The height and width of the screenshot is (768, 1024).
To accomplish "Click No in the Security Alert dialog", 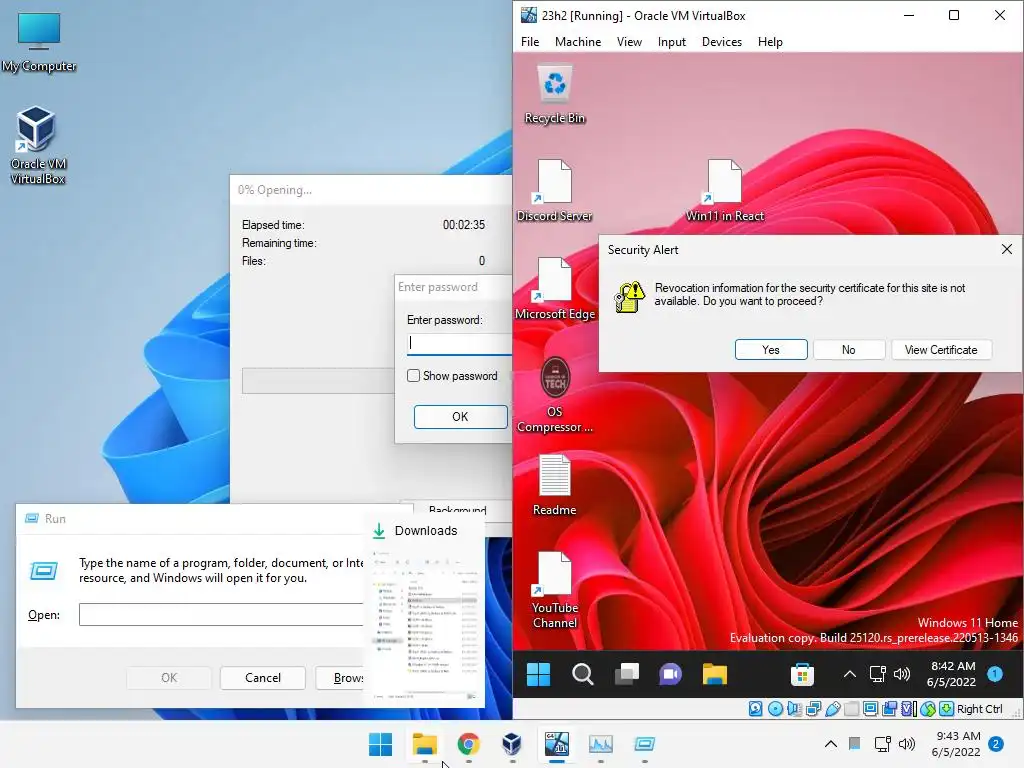I will 848,349.
